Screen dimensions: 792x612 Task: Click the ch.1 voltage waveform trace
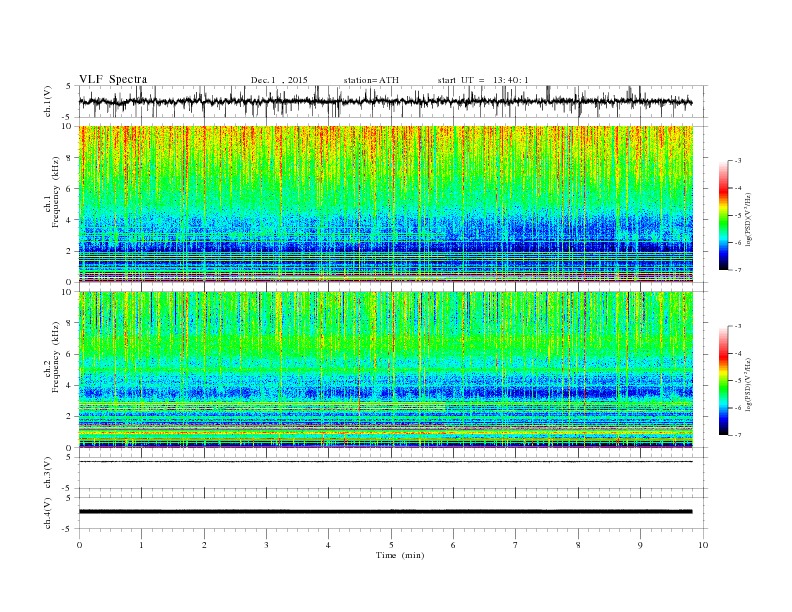[385, 102]
